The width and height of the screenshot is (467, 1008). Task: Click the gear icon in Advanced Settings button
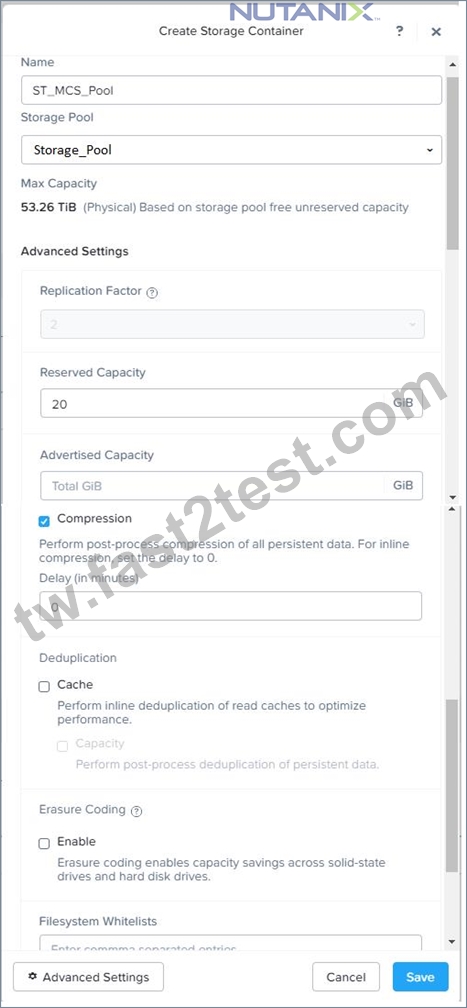point(33,976)
